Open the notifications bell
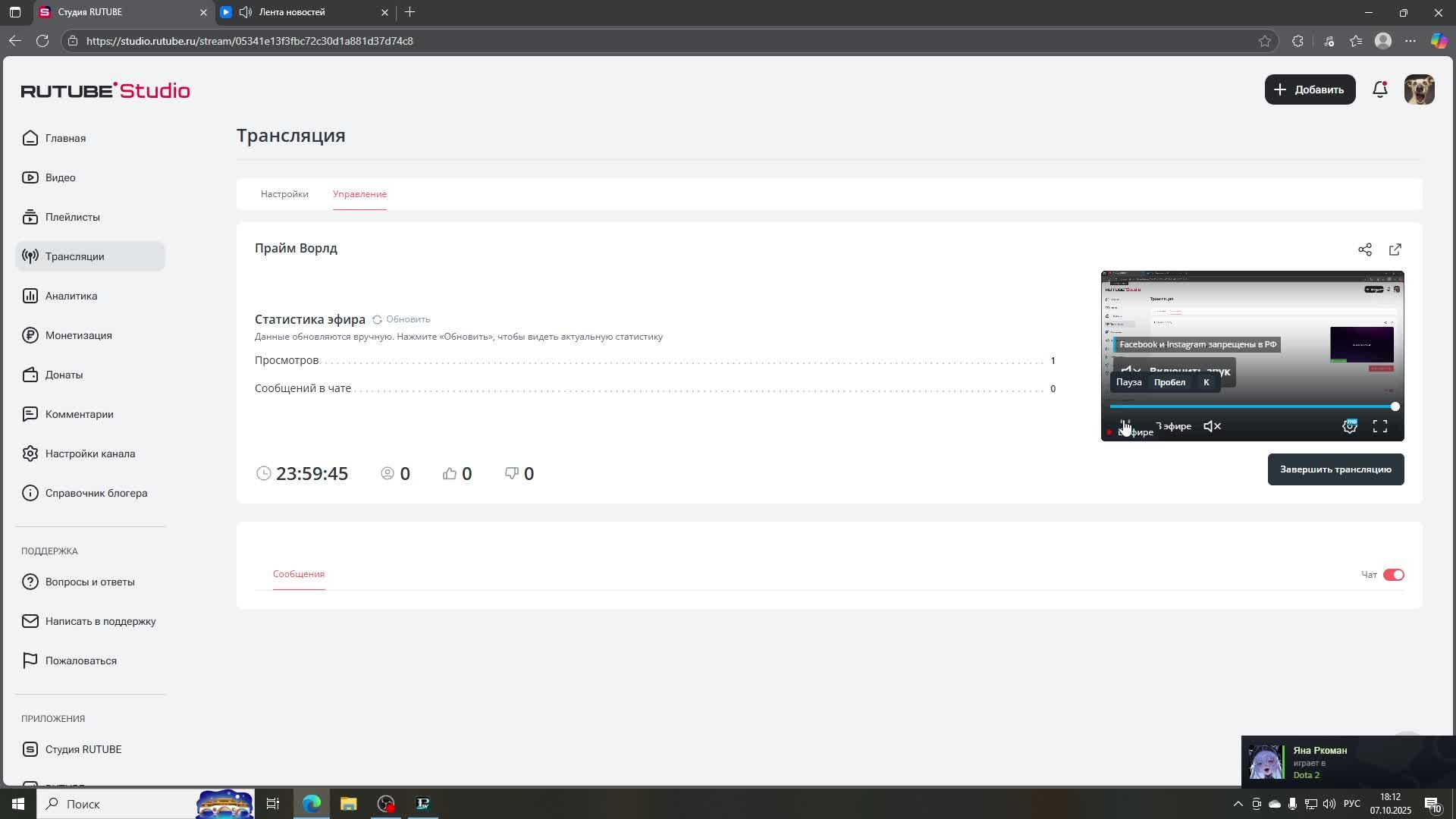Screen dimensions: 1456x819 (x=1380, y=89)
